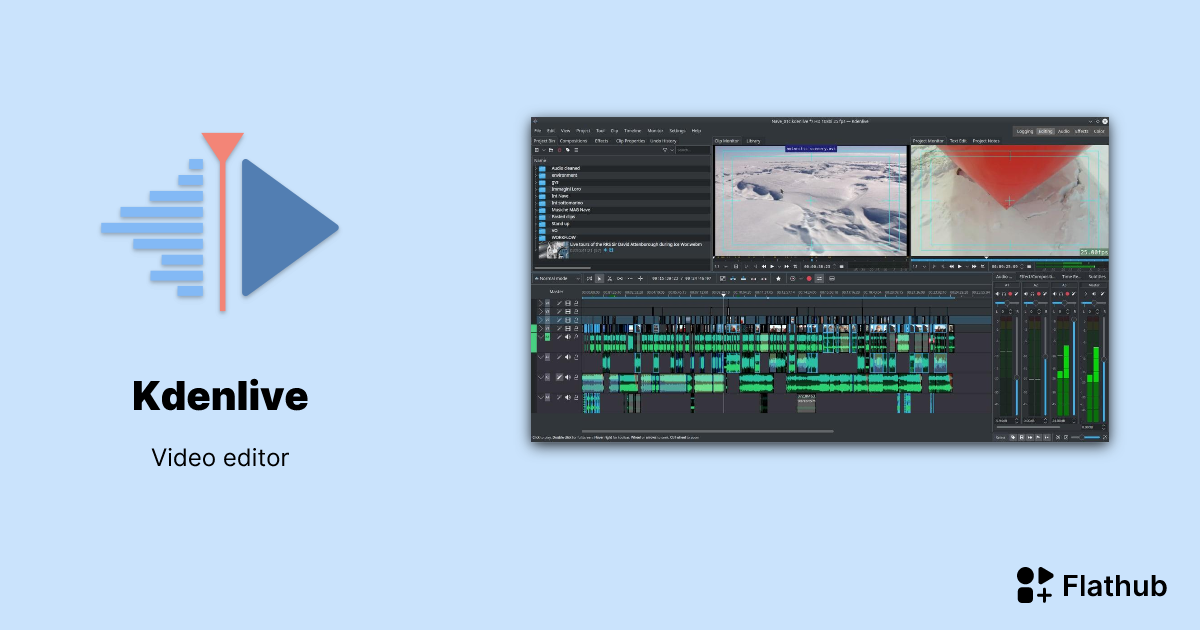
Task: Click the favorite effects star icon
Action: pos(778,280)
